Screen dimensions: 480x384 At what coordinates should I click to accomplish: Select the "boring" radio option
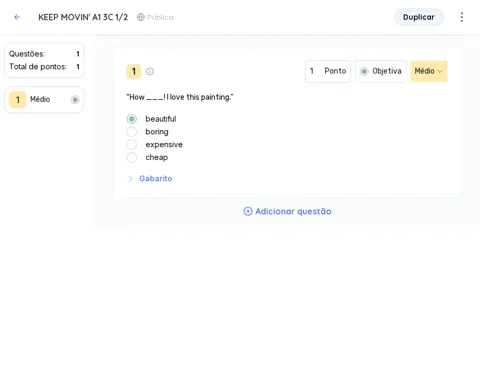(132, 132)
